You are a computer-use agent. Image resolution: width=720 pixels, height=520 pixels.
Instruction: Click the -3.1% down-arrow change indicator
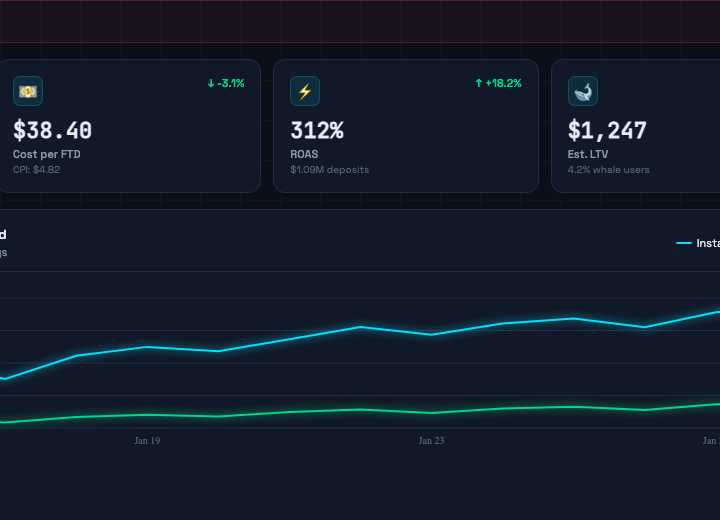click(225, 83)
